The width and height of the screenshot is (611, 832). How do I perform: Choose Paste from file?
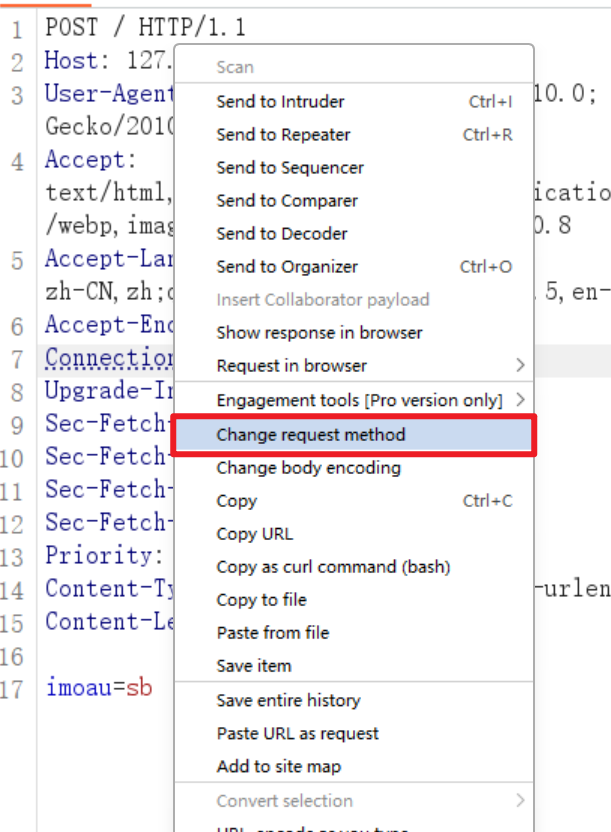tap(273, 632)
